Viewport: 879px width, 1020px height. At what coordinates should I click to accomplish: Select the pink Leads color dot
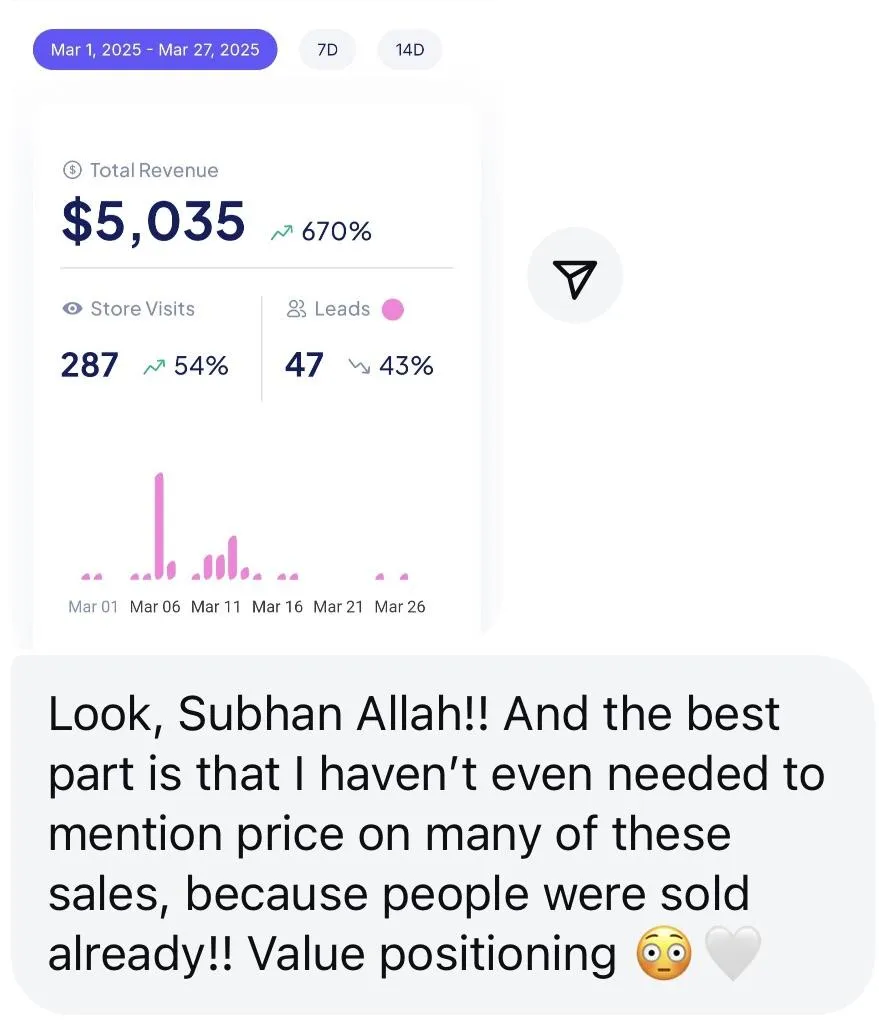click(392, 309)
